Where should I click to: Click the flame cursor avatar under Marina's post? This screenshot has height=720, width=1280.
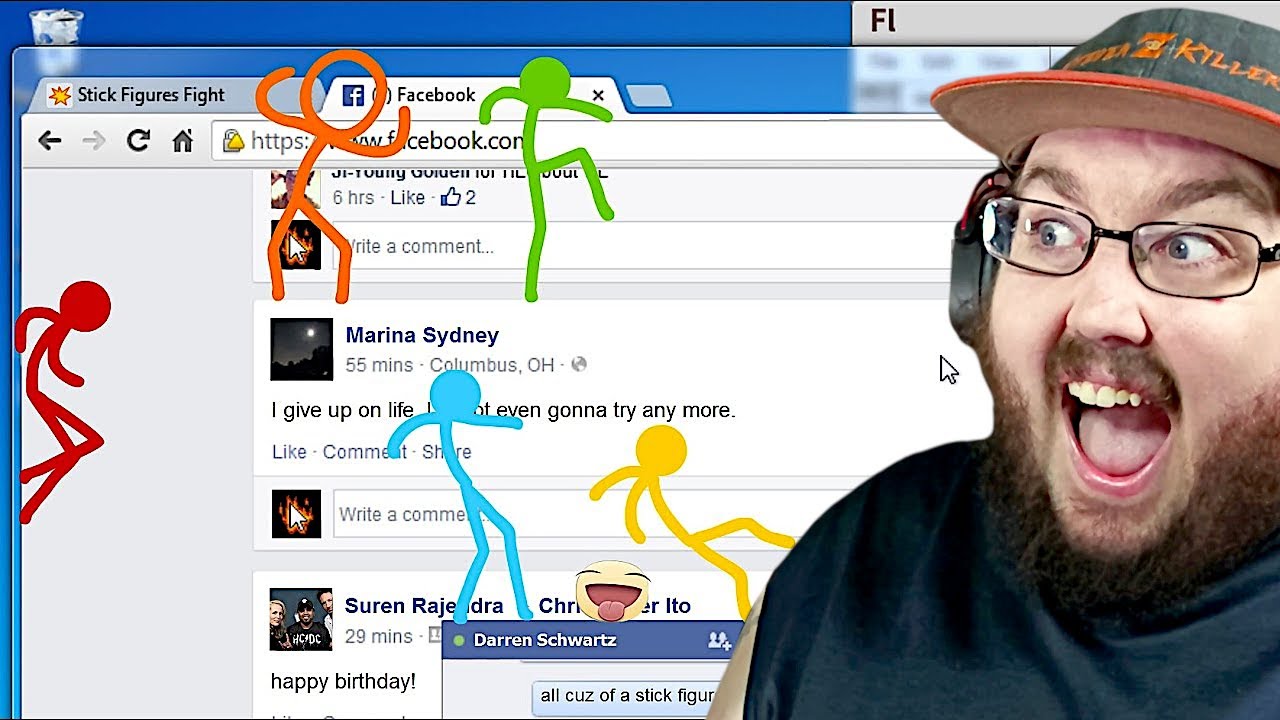click(297, 514)
